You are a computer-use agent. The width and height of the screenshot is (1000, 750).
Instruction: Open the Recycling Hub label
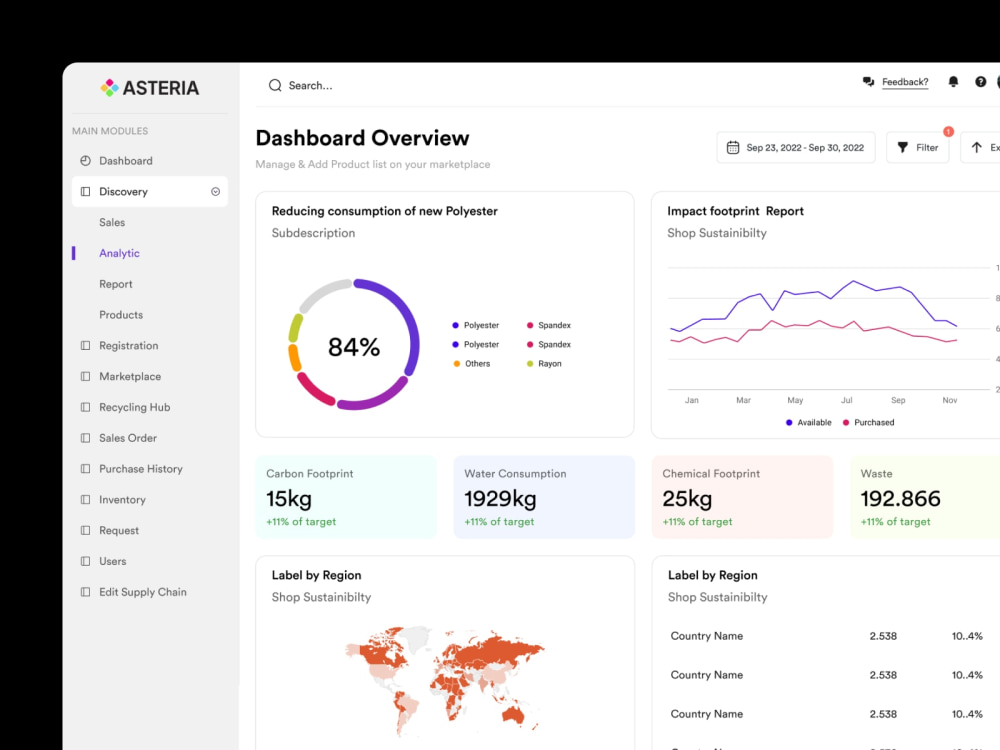tap(135, 407)
